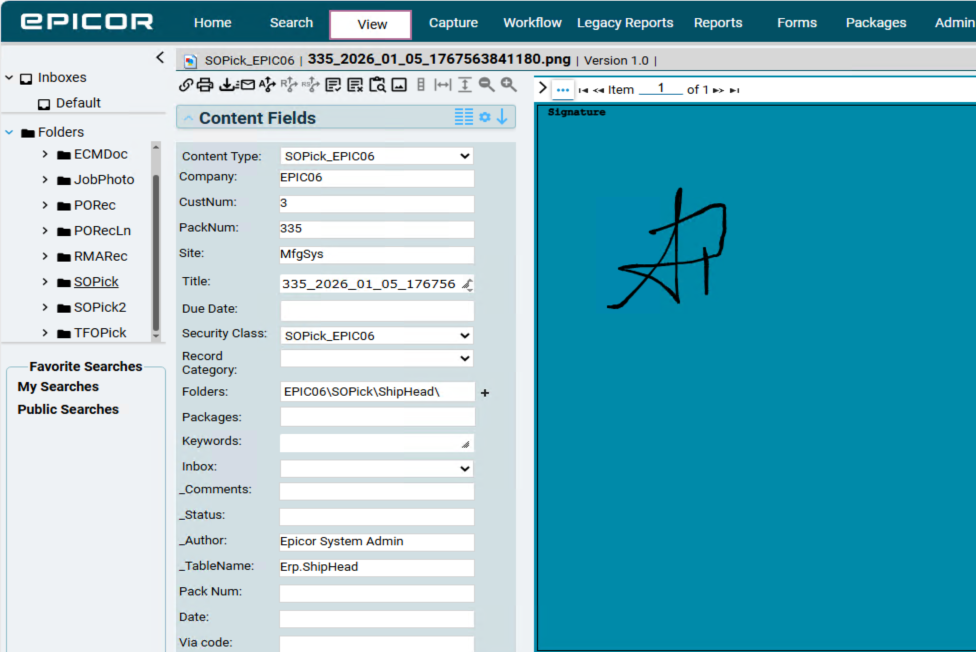
Task: Click the printer icon in toolbar
Action: (x=204, y=86)
